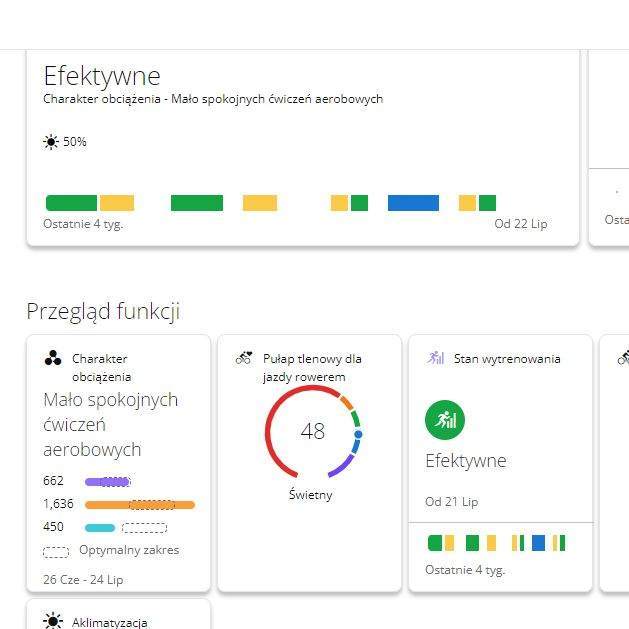The height and width of the screenshot is (629, 629).
Task: Click the standalone yellow bar in top timeline
Action: pyautogui.click(x=260, y=203)
